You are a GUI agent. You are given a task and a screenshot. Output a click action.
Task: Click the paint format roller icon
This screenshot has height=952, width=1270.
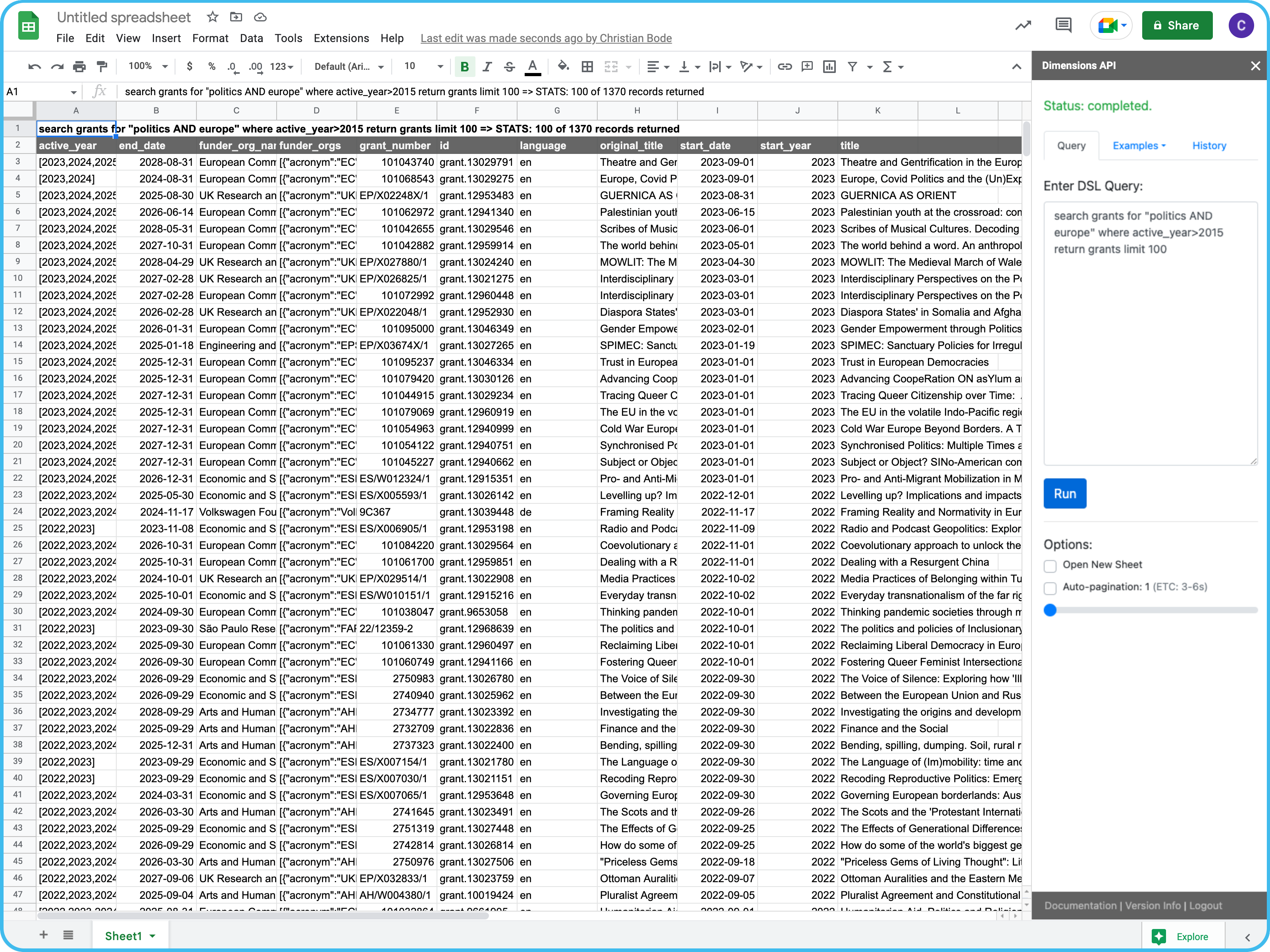(102, 67)
